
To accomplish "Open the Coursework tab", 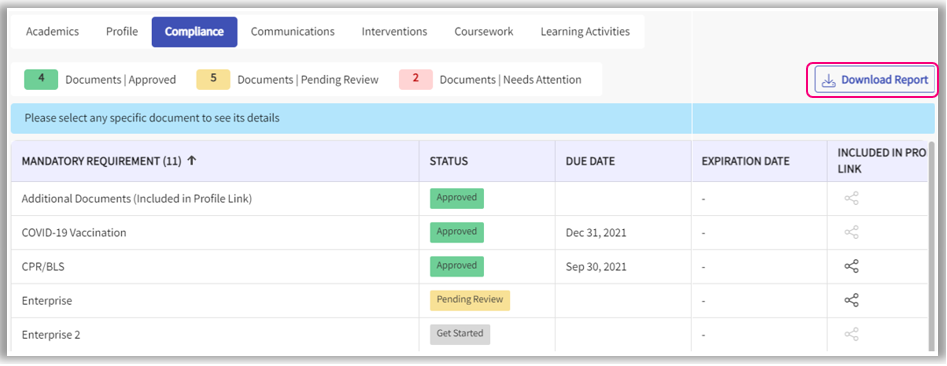I will point(484,31).
